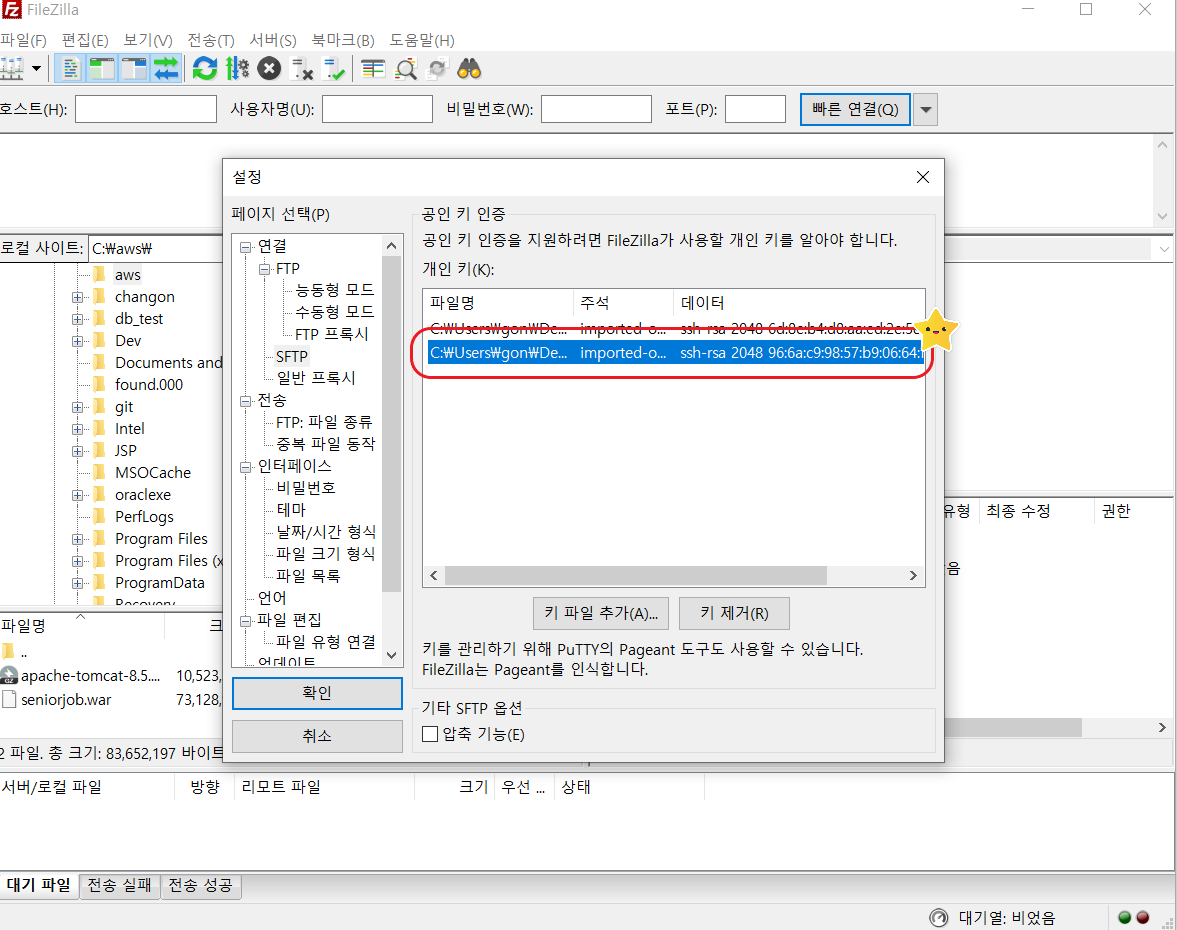This screenshot has height=930, width=1177.
Task: Select the SFTP settings page
Action: [x=291, y=357]
